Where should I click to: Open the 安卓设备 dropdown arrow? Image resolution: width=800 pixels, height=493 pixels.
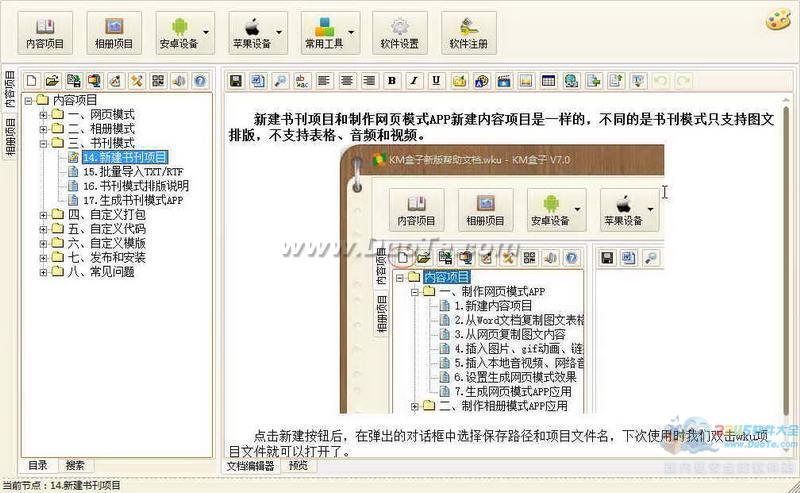pos(206,32)
